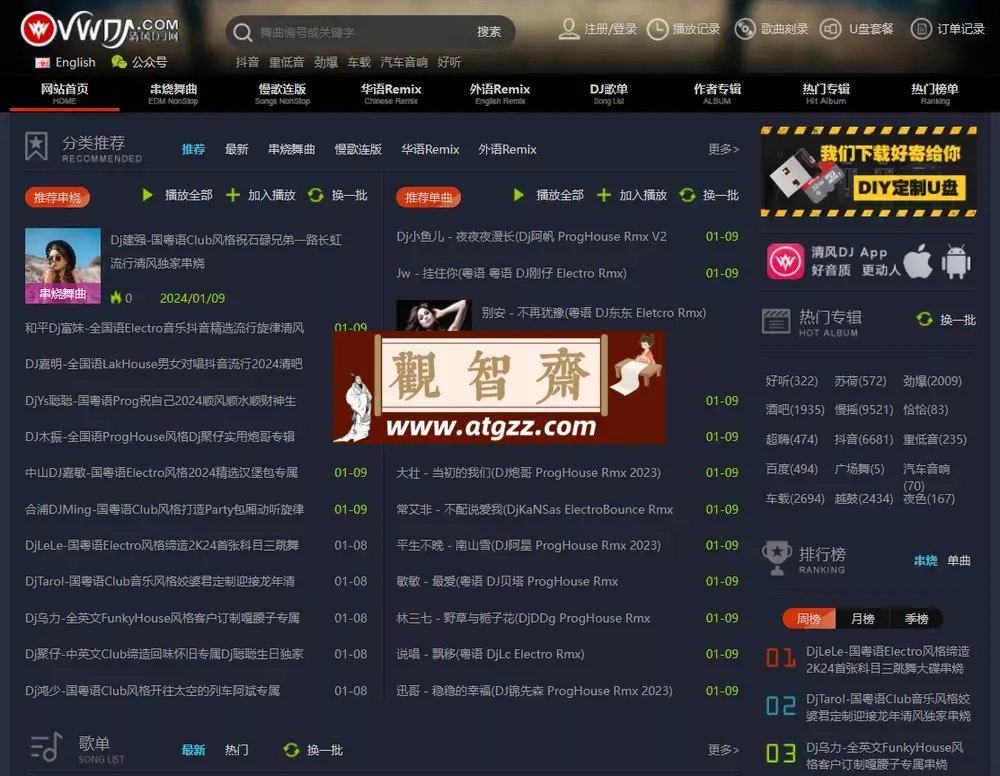
Task: Click plus icon to add 推荐串烧 to playlist
Action: pyautogui.click(x=233, y=195)
